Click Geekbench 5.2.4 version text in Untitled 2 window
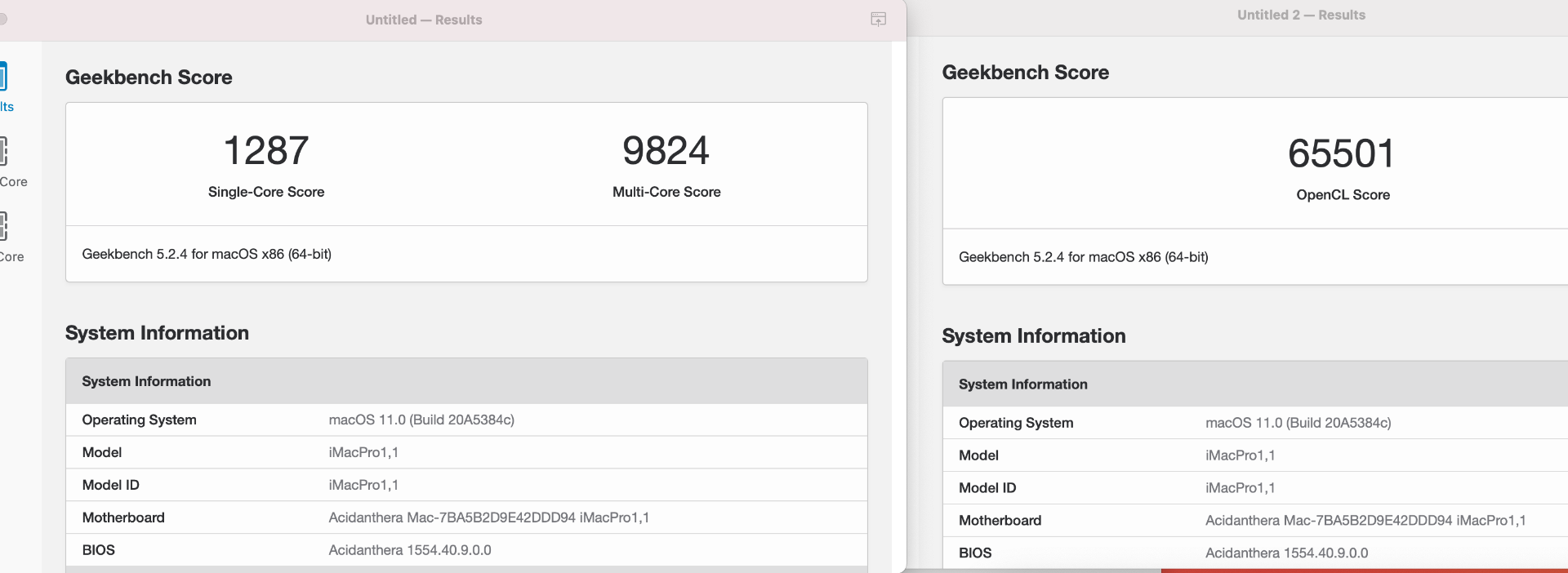This screenshot has width=1568, height=573. pos(1084,257)
